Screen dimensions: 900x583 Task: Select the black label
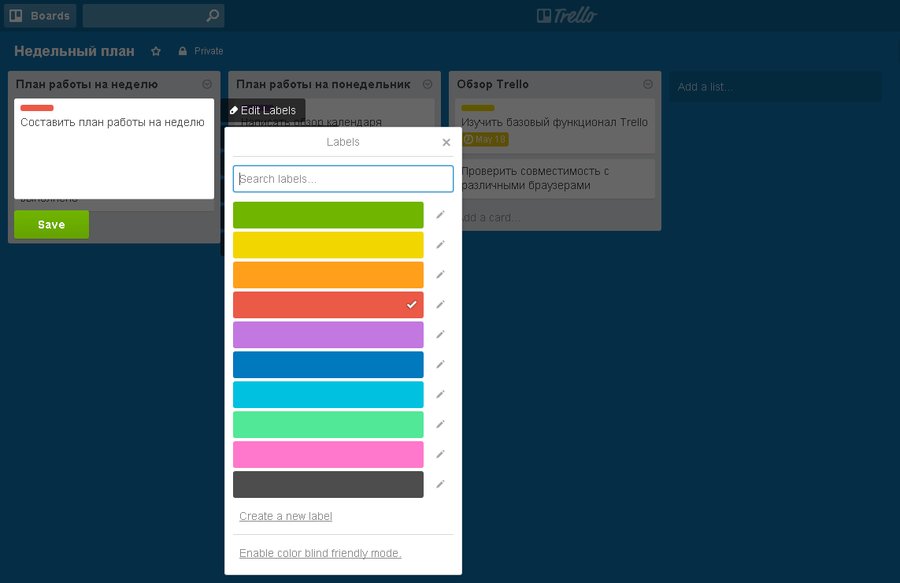pyautogui.click(x=328, y=484)
